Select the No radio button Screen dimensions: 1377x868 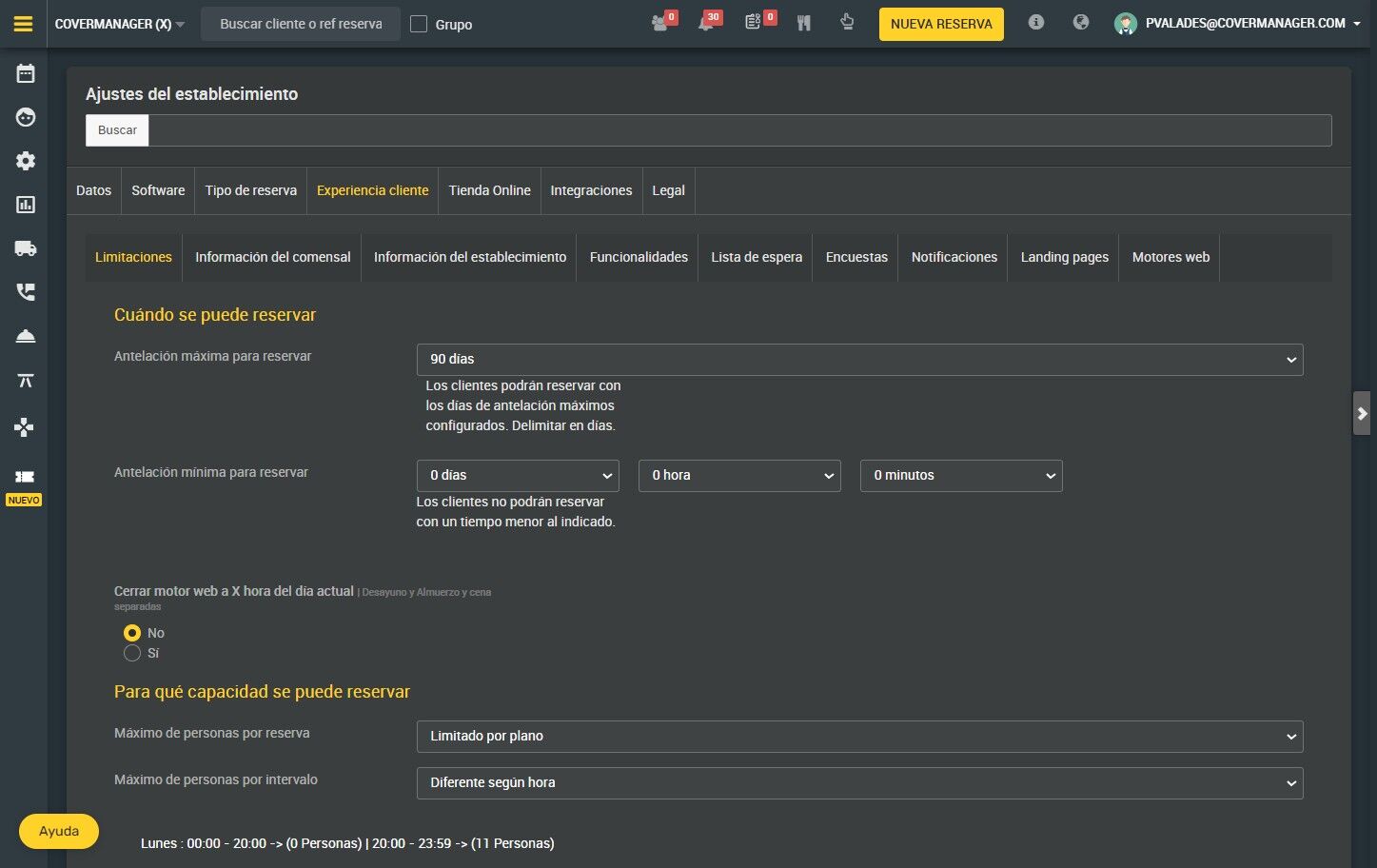coord(132,633)
